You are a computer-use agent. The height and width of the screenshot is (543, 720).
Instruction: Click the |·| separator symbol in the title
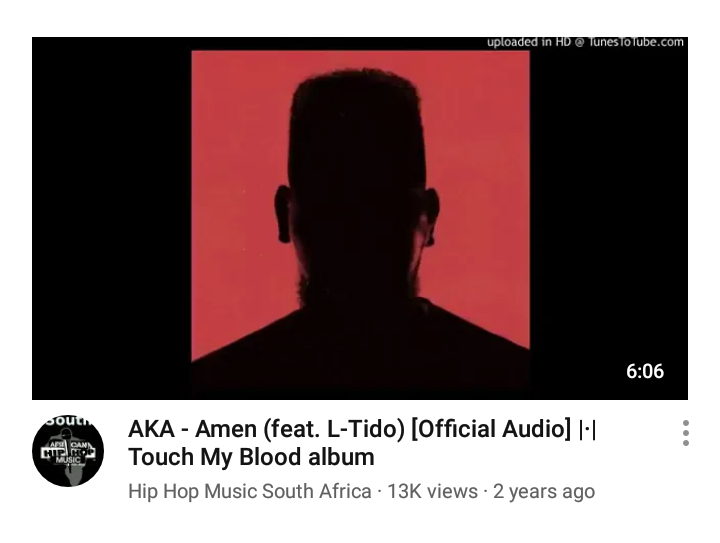click(x=588, y=430)
